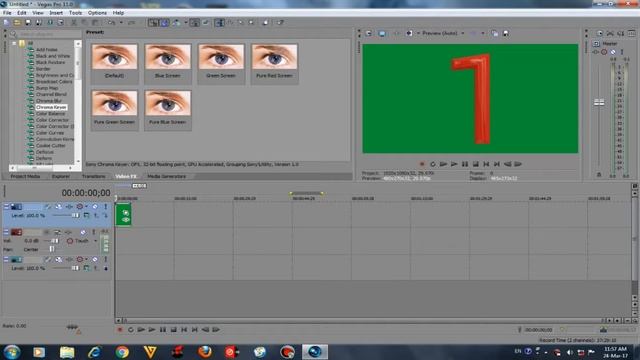The image size is (640, 360).
Task: Switch to the Media Generators tab
Action: point(167,176)
